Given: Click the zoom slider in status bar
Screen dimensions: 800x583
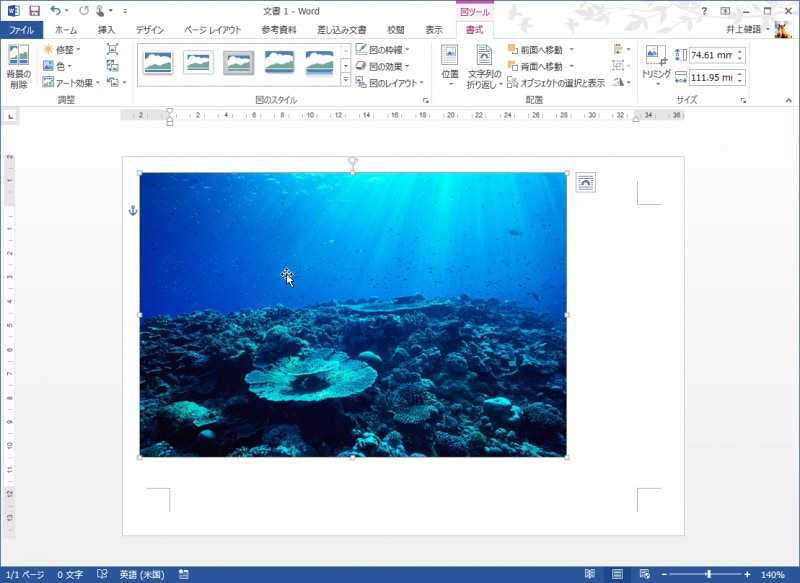Looking at the screenshot, I should (x=709, y=575).
